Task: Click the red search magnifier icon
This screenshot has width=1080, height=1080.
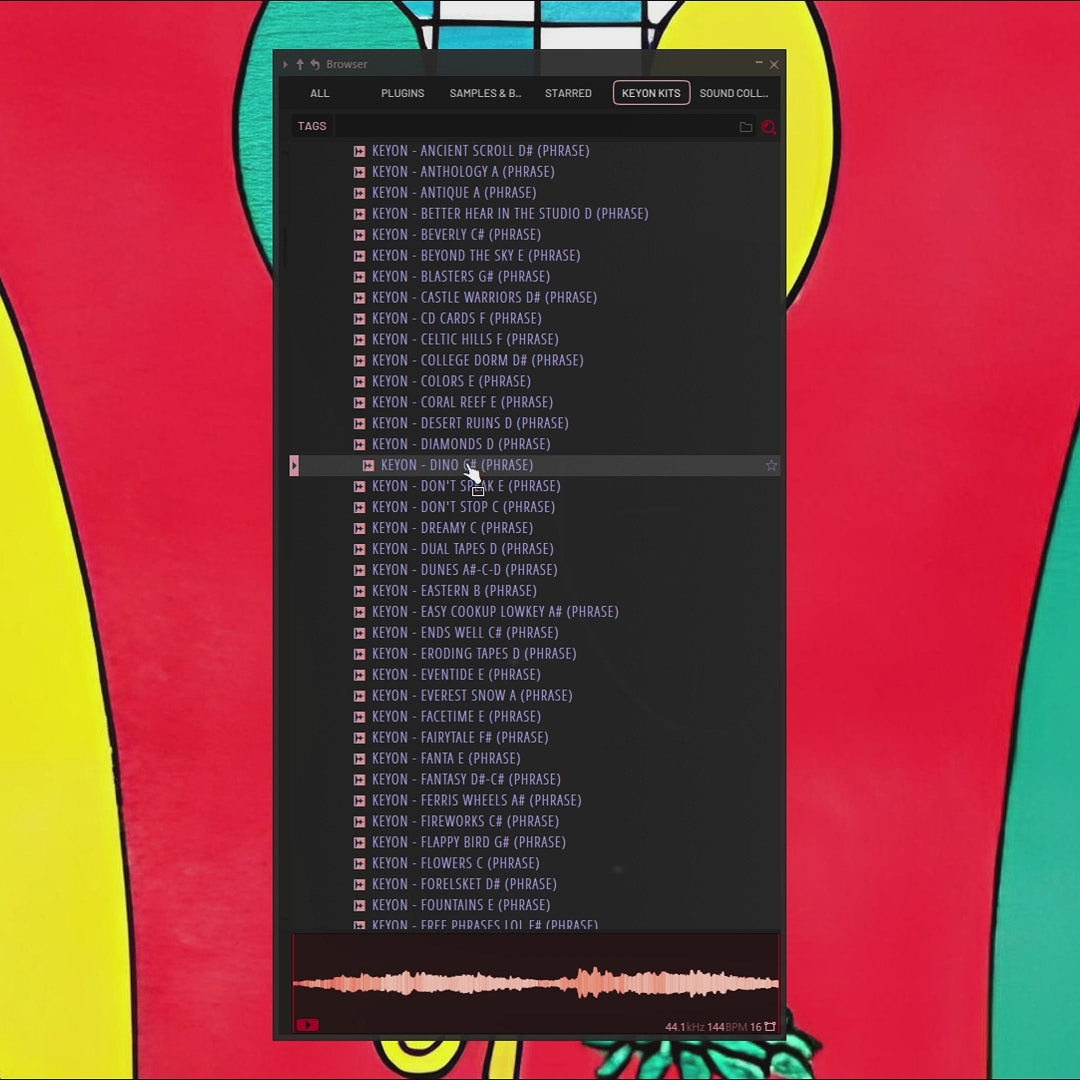Action: [x=768, y=127]
